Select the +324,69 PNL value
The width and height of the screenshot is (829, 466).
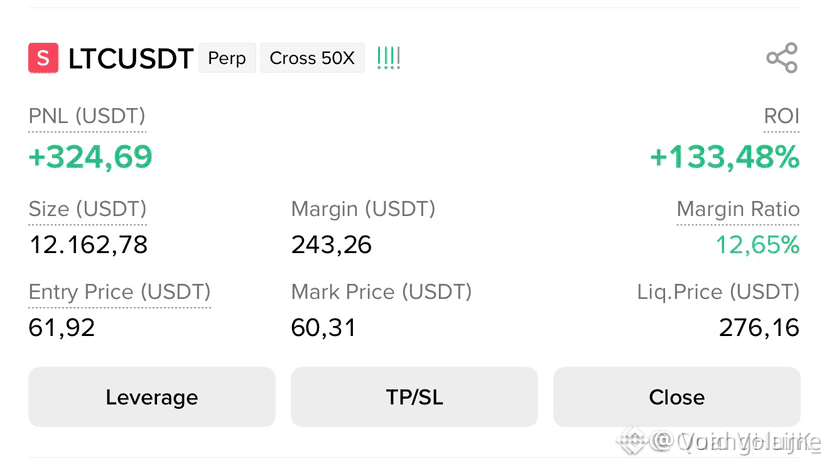pos(90,157)
